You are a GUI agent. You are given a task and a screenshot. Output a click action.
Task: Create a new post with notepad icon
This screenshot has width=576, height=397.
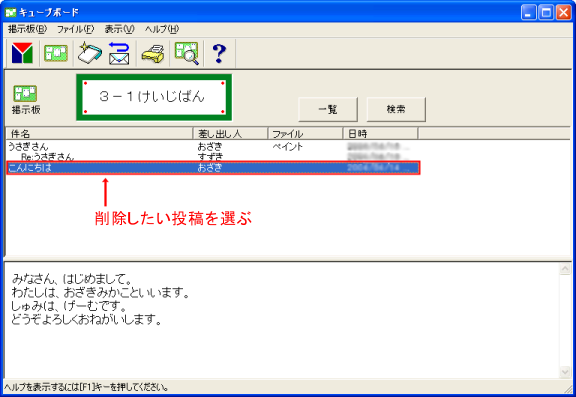tap(90, 53)
